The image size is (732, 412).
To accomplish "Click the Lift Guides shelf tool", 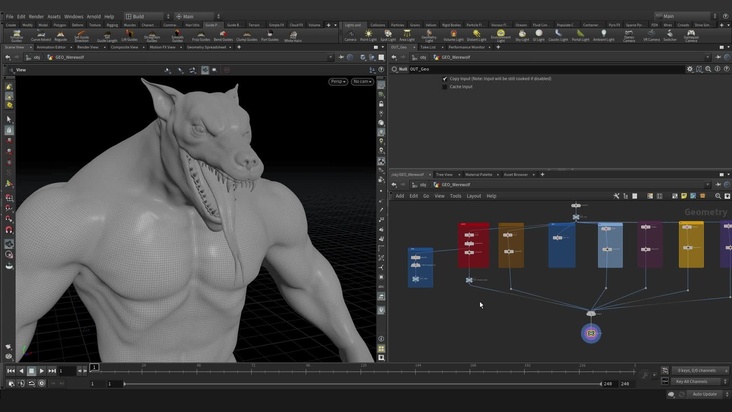I will coord(130,36).
